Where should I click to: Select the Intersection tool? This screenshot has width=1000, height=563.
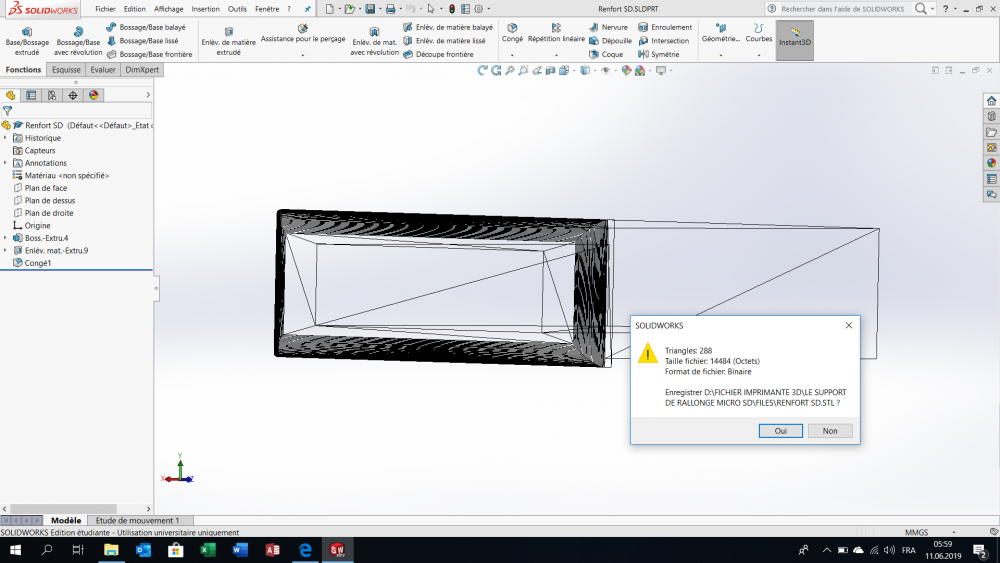(664, 41)
